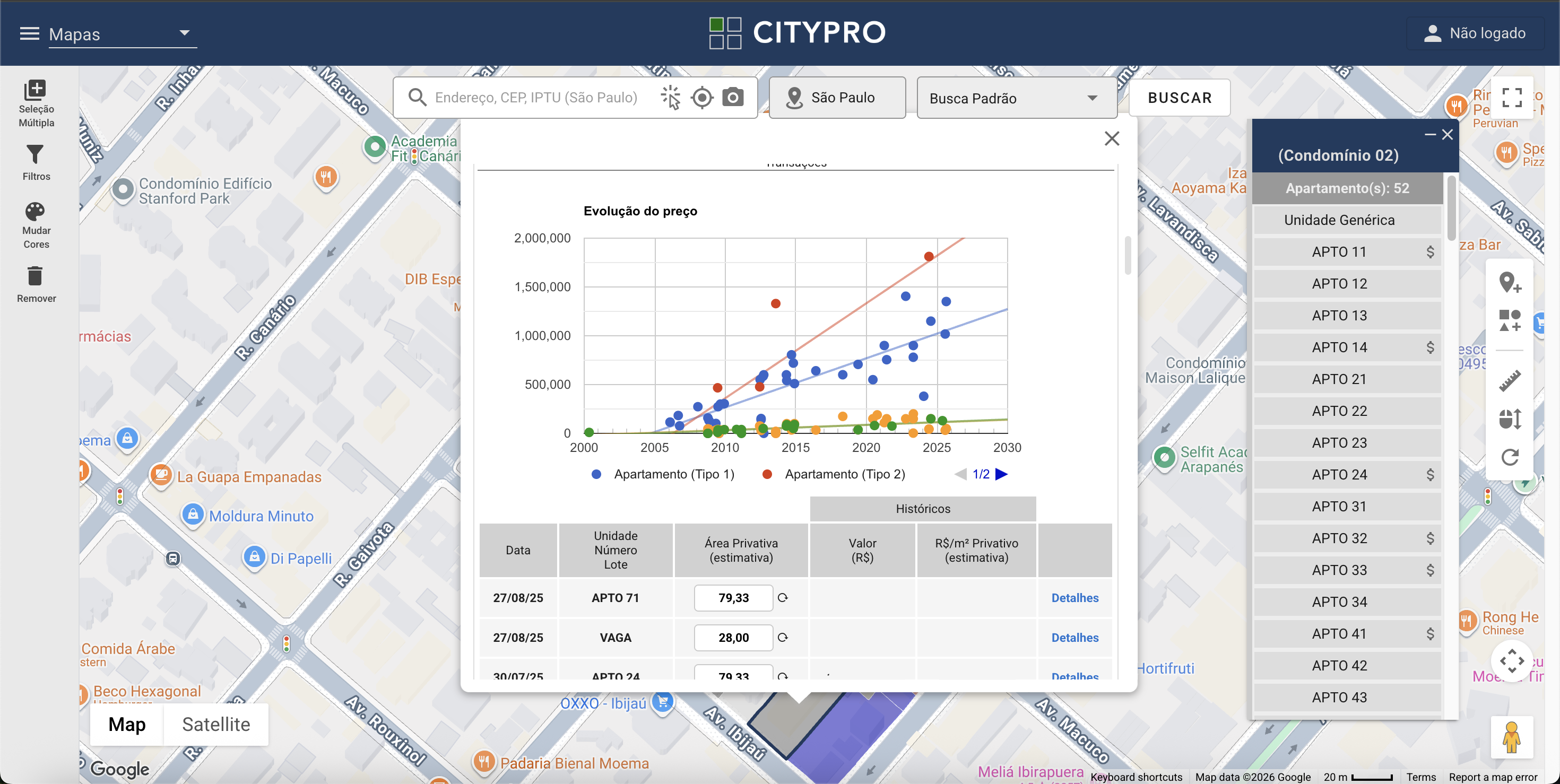Select APTO 32 in unit list

(1347, 539)
